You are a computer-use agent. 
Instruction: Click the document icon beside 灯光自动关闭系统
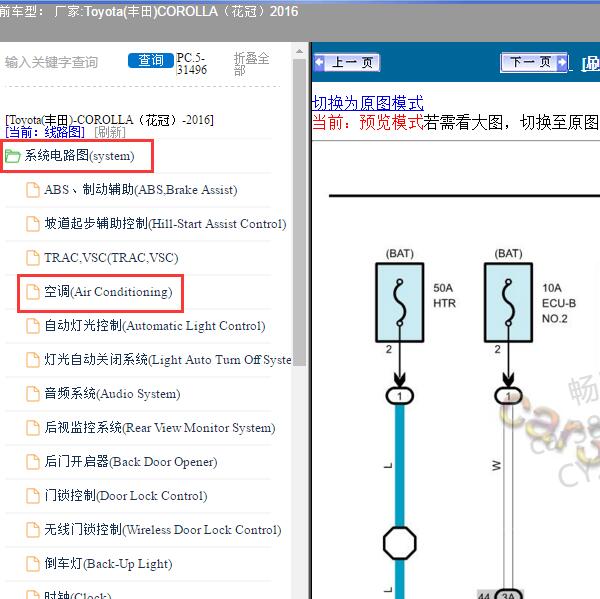tap(33, 360)
